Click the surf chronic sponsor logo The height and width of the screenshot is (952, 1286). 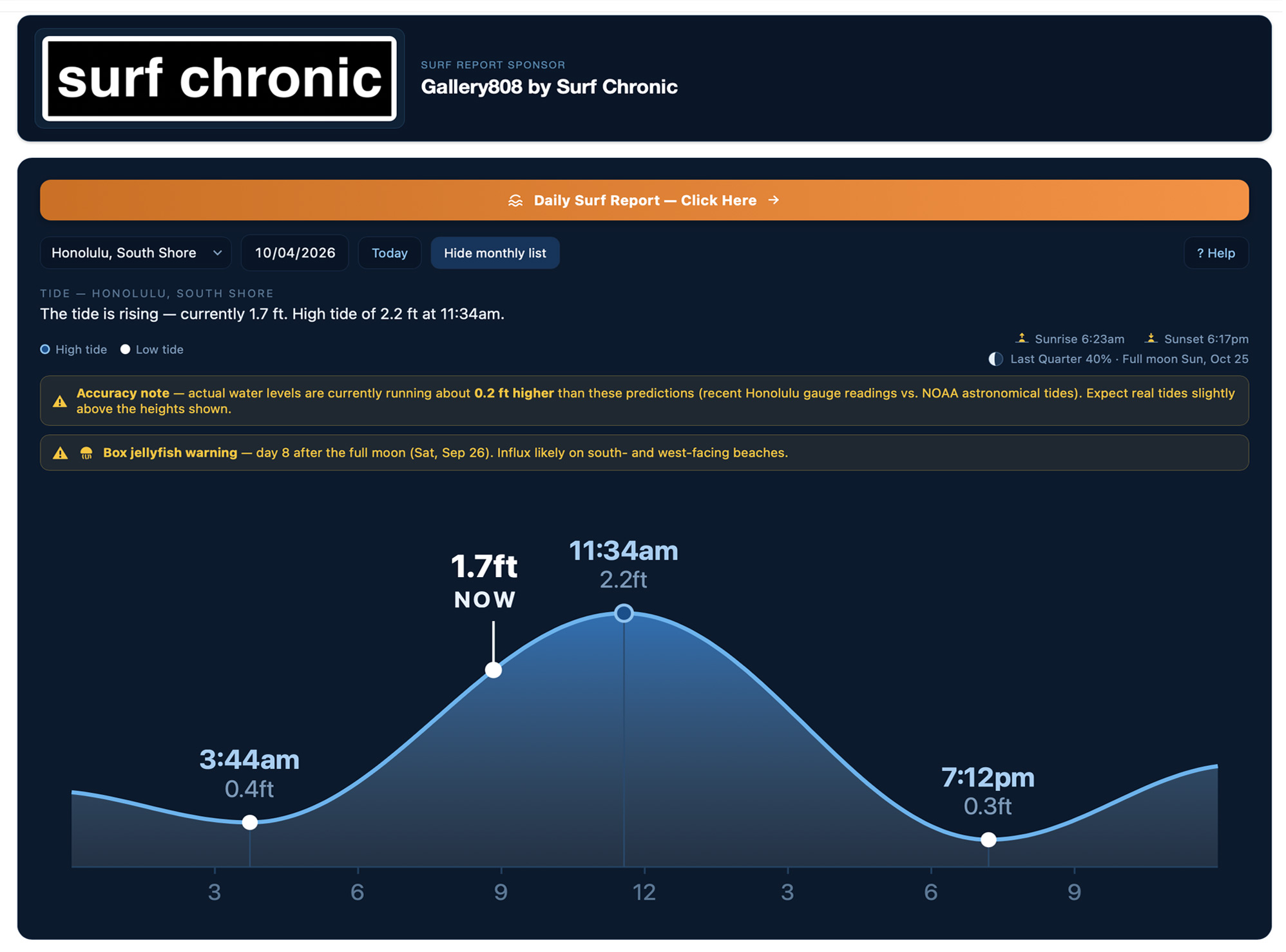(219, 78)
